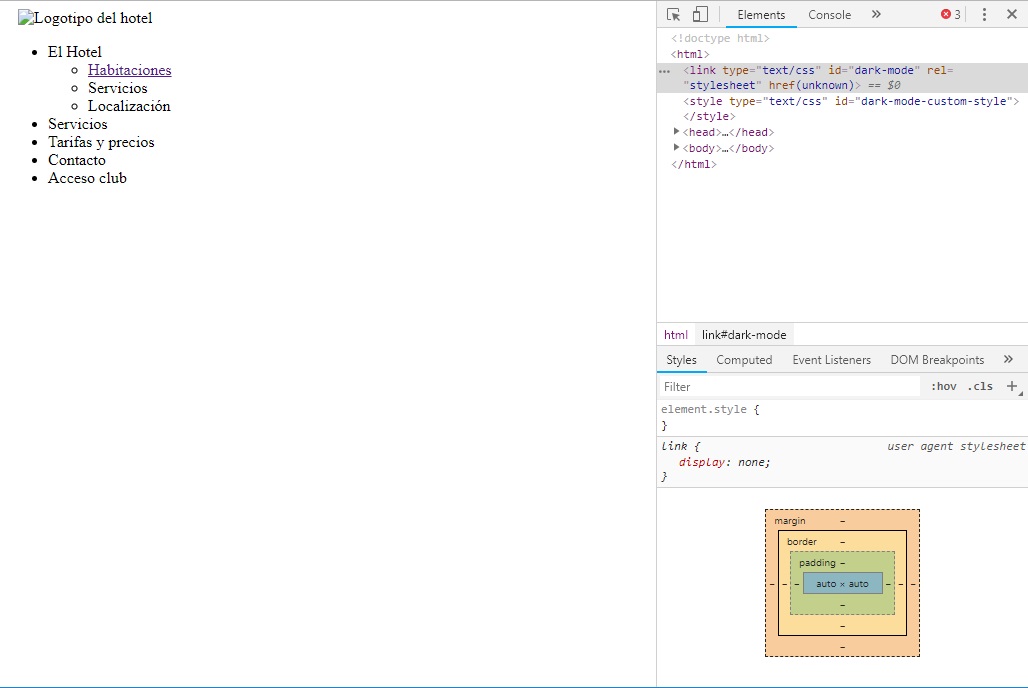The width and height of the screenshot is (1028, 688).
Task: Click the Habitaciones link
Action: pos(129,70)
